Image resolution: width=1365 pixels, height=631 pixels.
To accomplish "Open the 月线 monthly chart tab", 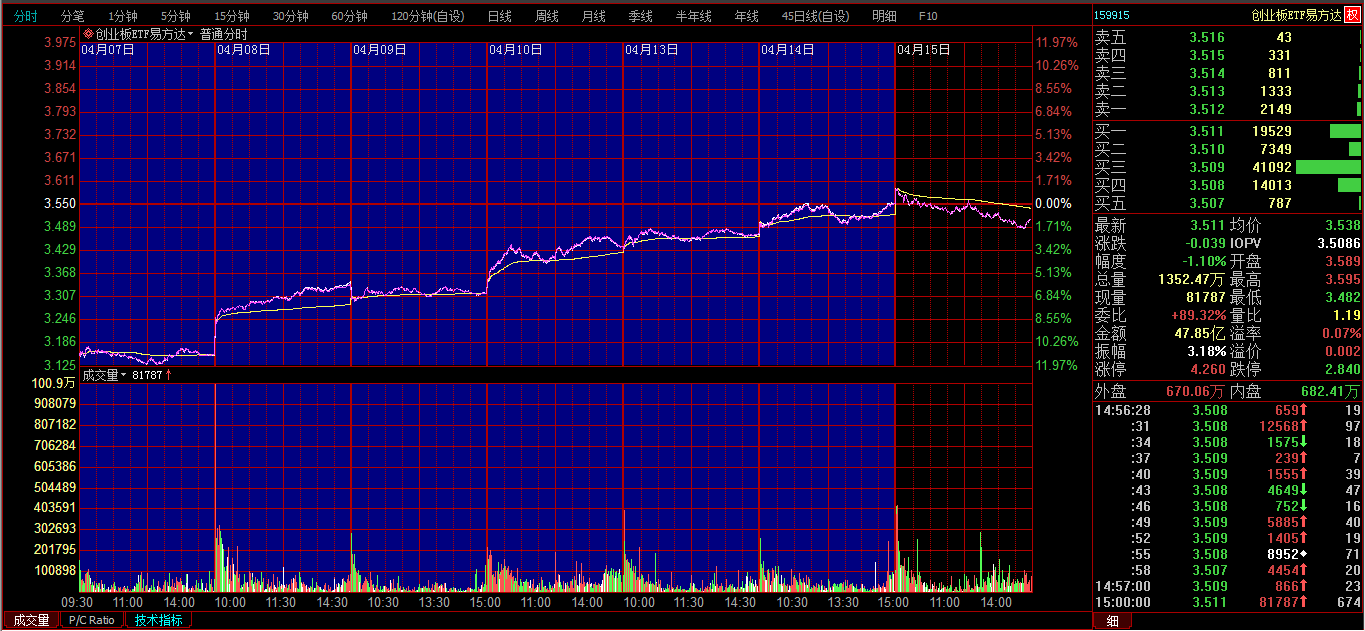I will click(x=593, y=16).
